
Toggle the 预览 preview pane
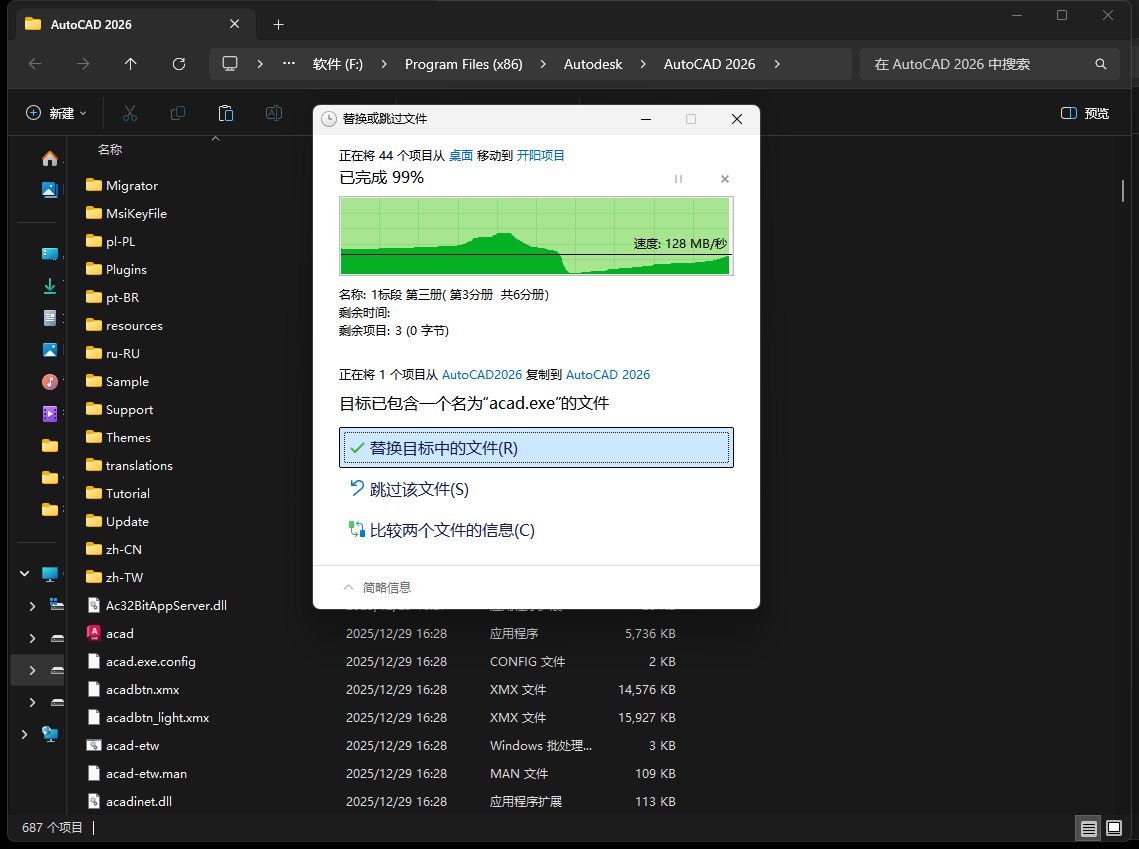pyautogui.click(x=1085, y=113)
